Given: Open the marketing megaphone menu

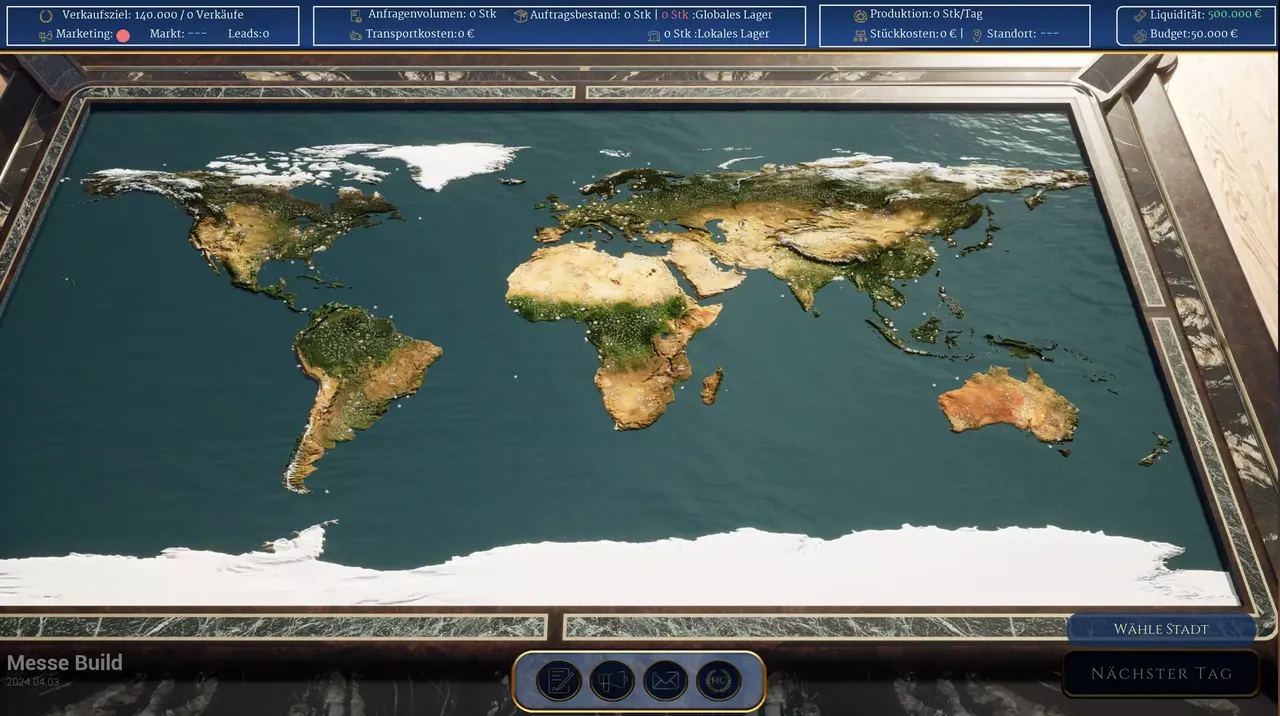Looking at the screenshot, I should click(x=612, y=681).
